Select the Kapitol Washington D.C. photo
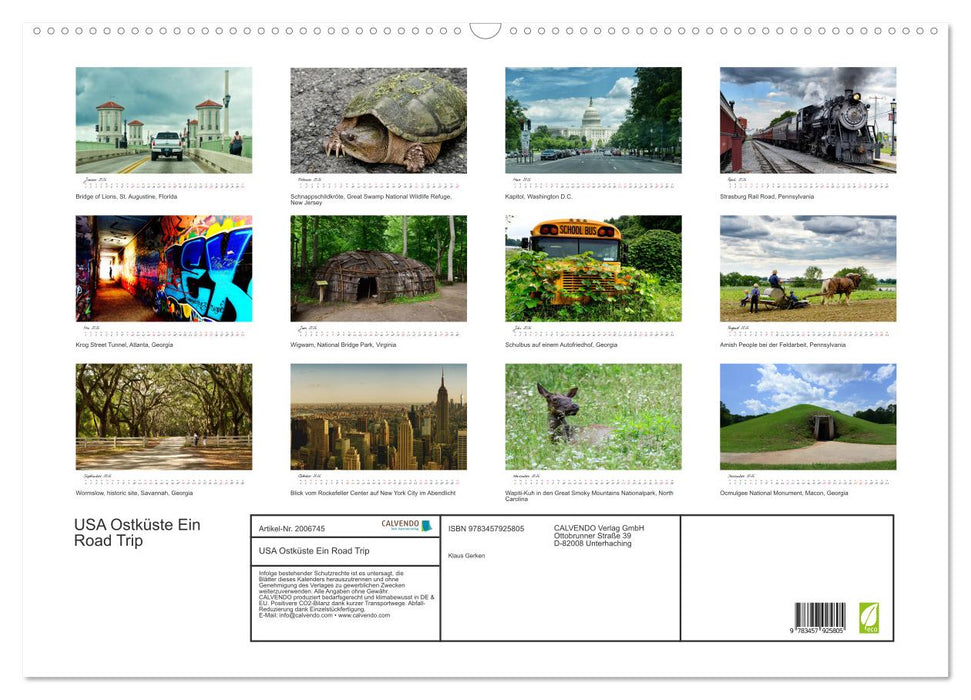This screenshot has width=971, height=700. 592,120
